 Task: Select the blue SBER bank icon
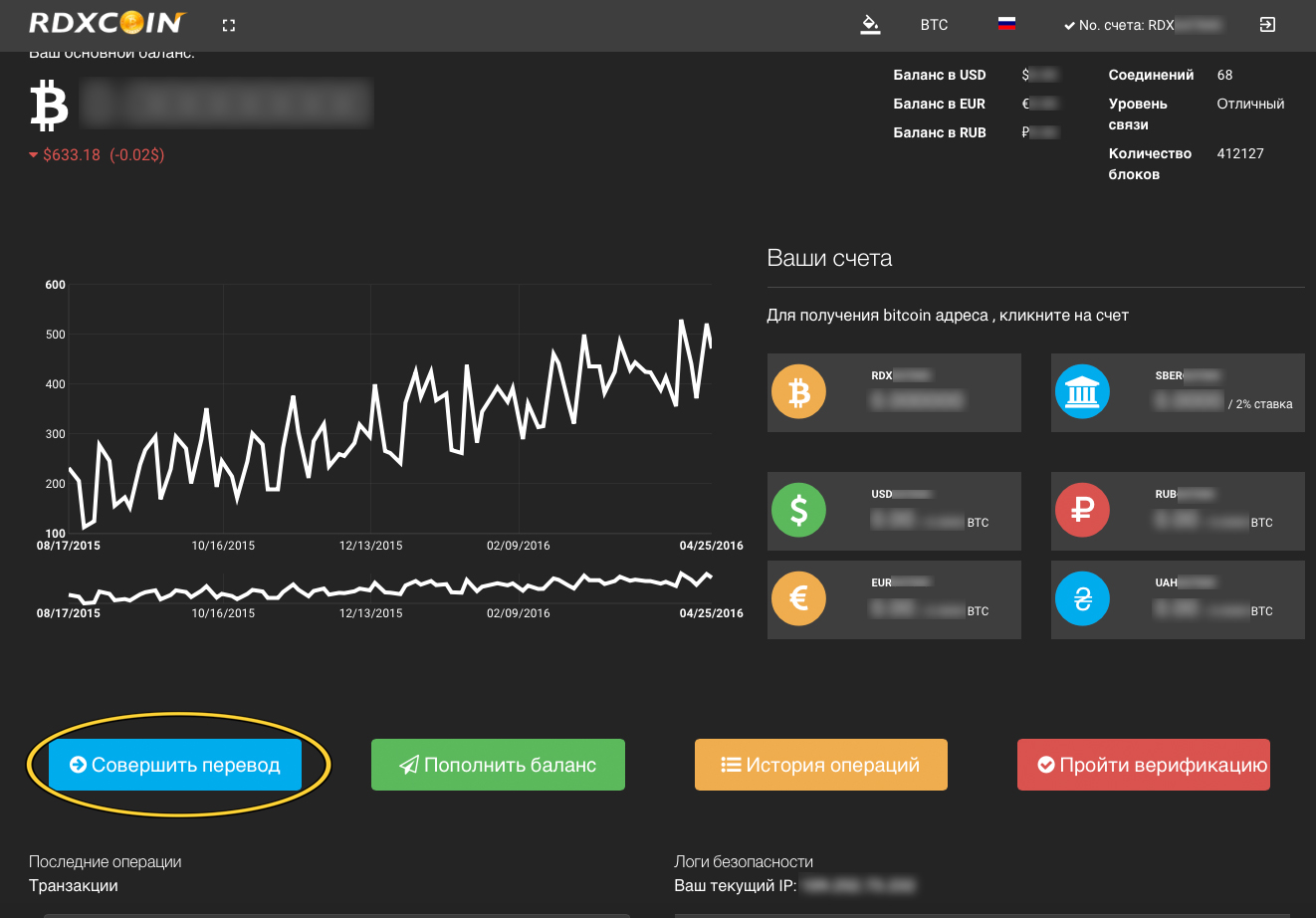point(1082,392)
